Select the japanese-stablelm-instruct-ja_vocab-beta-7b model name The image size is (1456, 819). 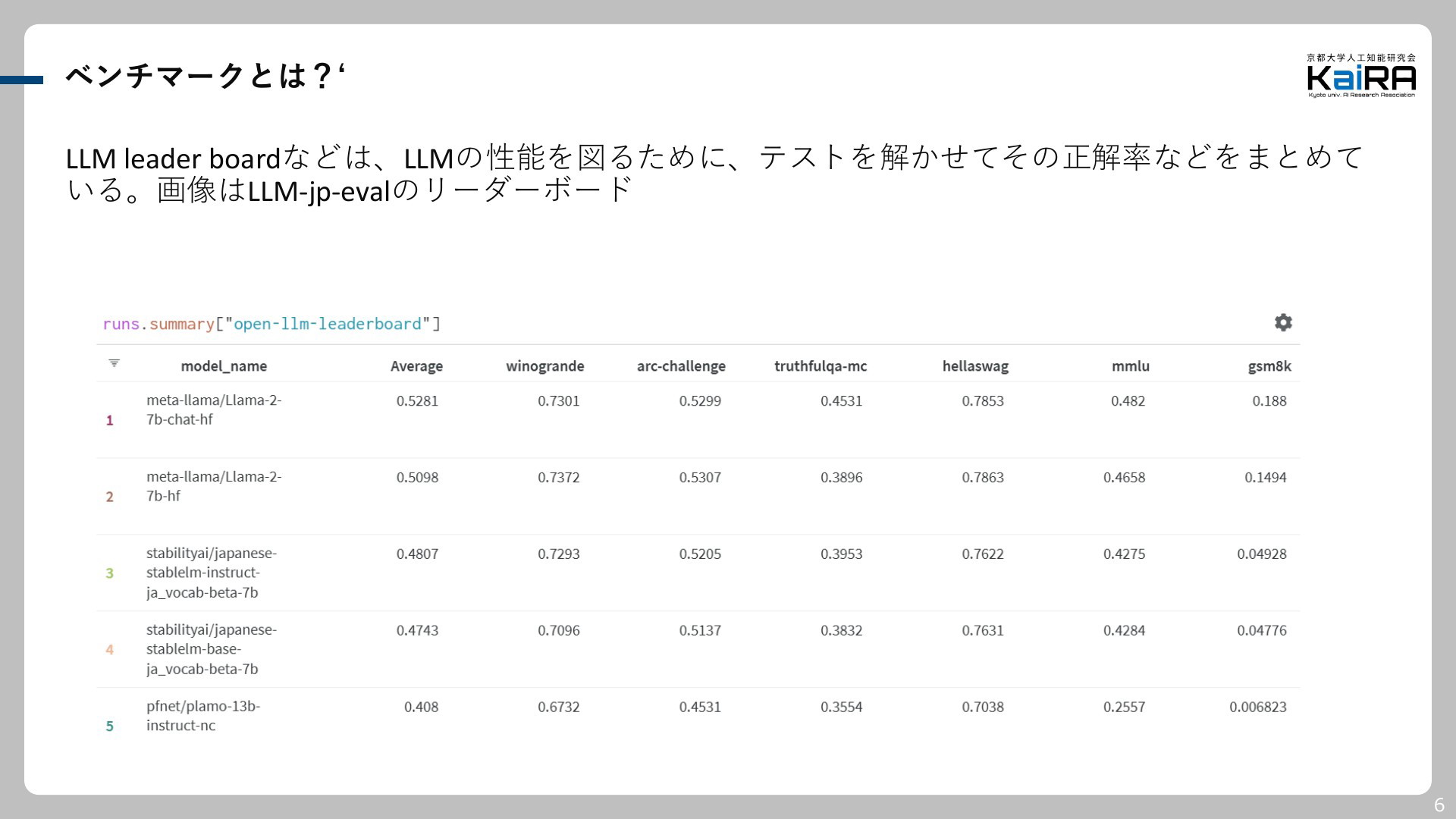[212, 573]
